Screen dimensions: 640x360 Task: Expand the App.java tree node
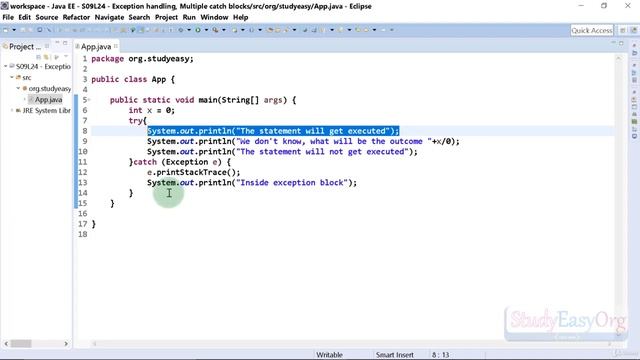(x=24, y=99)
